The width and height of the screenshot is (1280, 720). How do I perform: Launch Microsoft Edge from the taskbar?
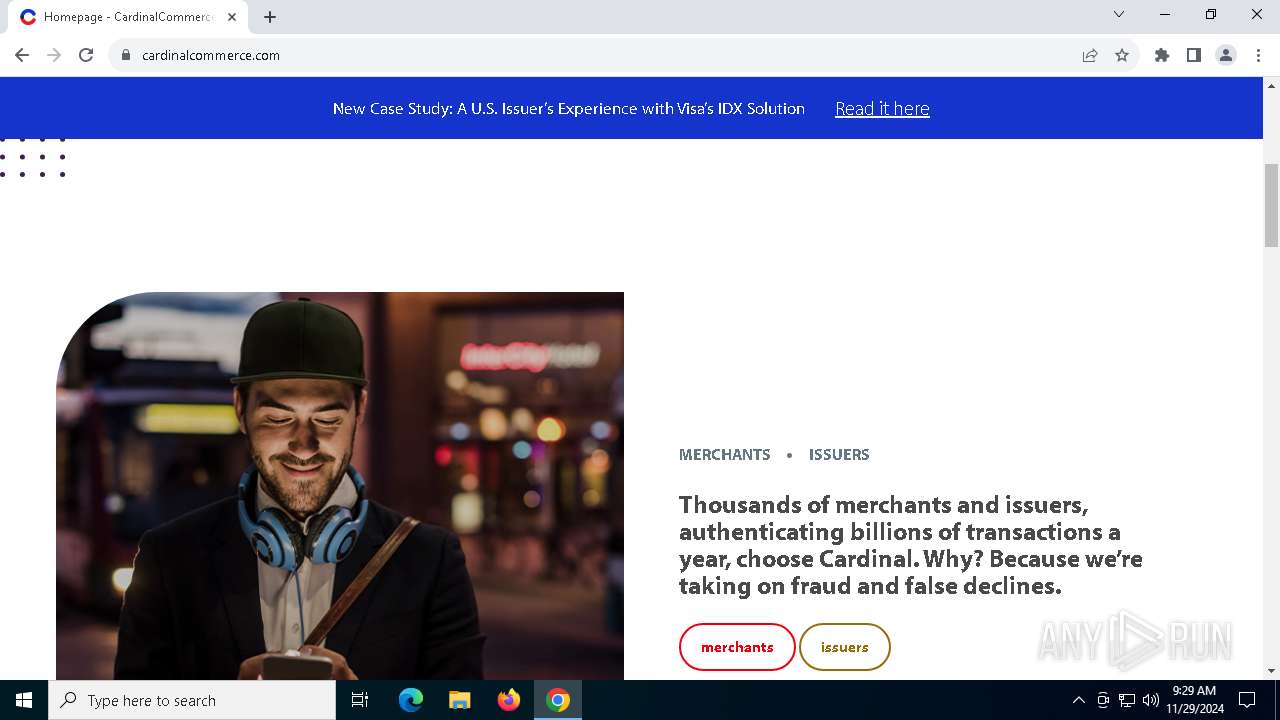coord(411,700)
